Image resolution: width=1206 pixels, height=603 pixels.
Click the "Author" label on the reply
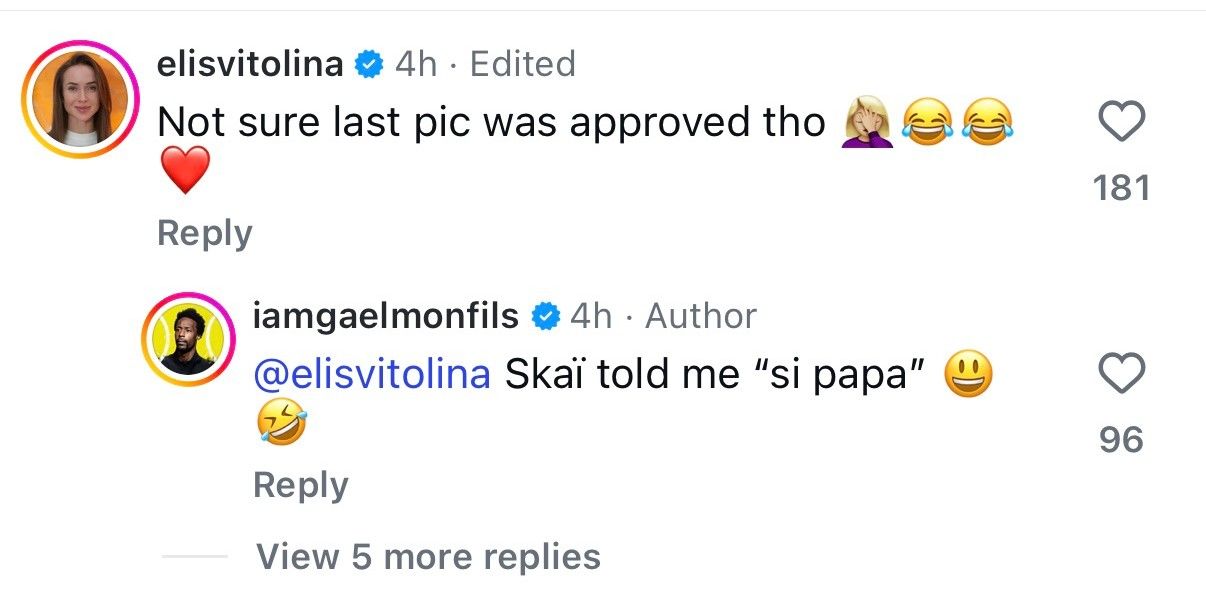click(x=701, y=317)
